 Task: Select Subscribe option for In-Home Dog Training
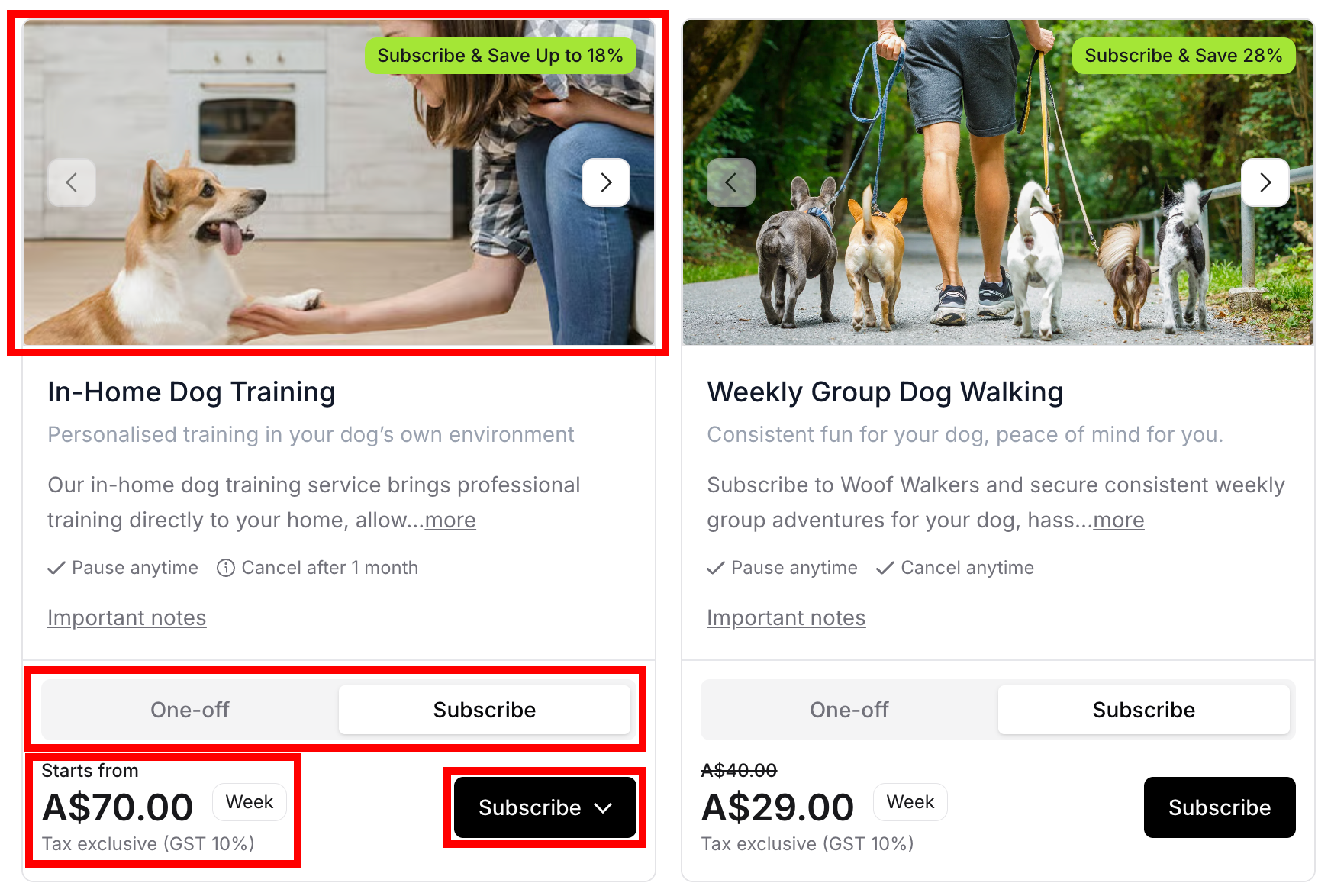[x=485, y=710]
